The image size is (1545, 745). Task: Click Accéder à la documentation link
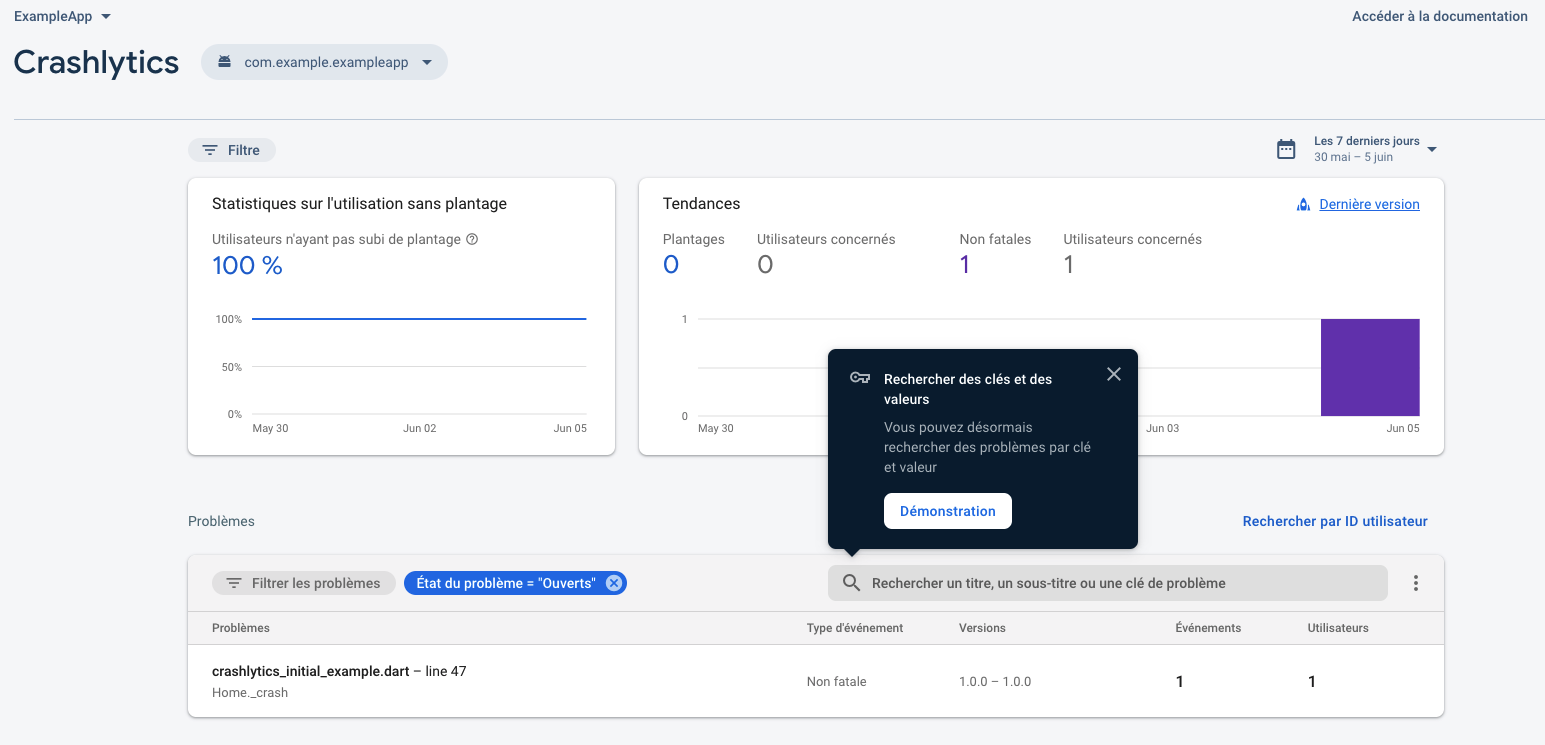point(1439,16)
